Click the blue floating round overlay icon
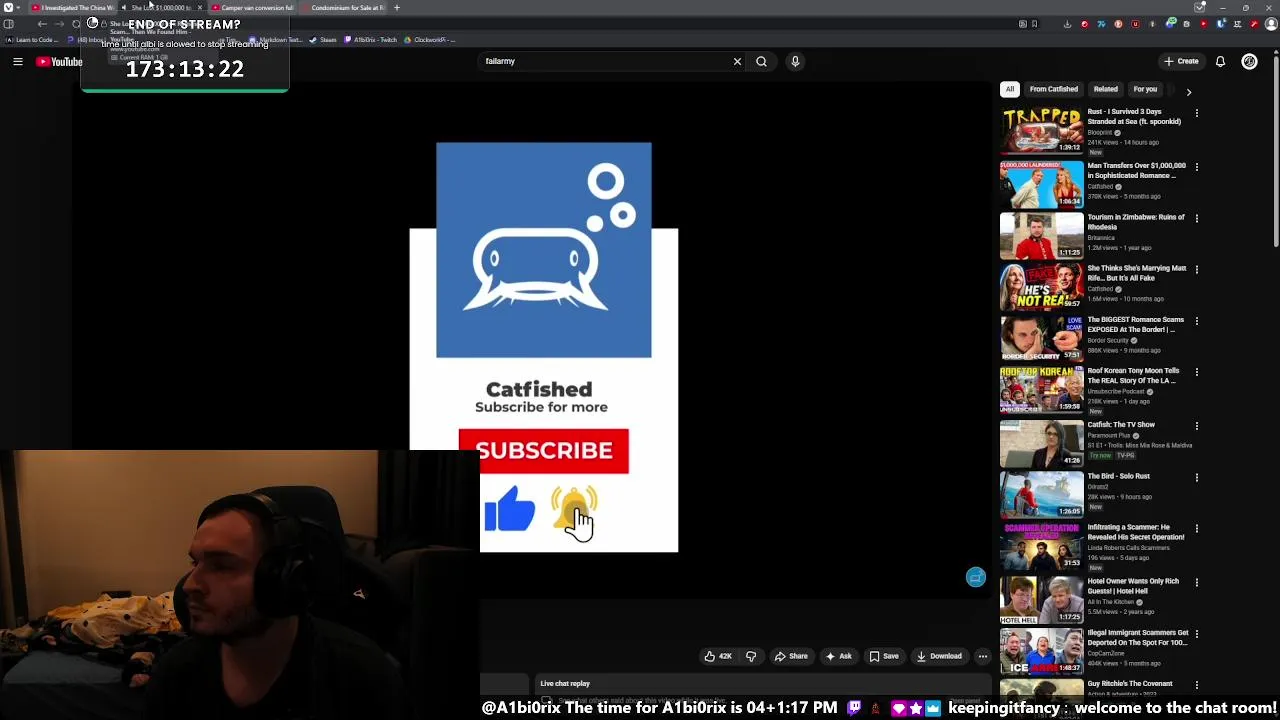The height and width of the screenshot is (720, 1280). pos(976,577)
